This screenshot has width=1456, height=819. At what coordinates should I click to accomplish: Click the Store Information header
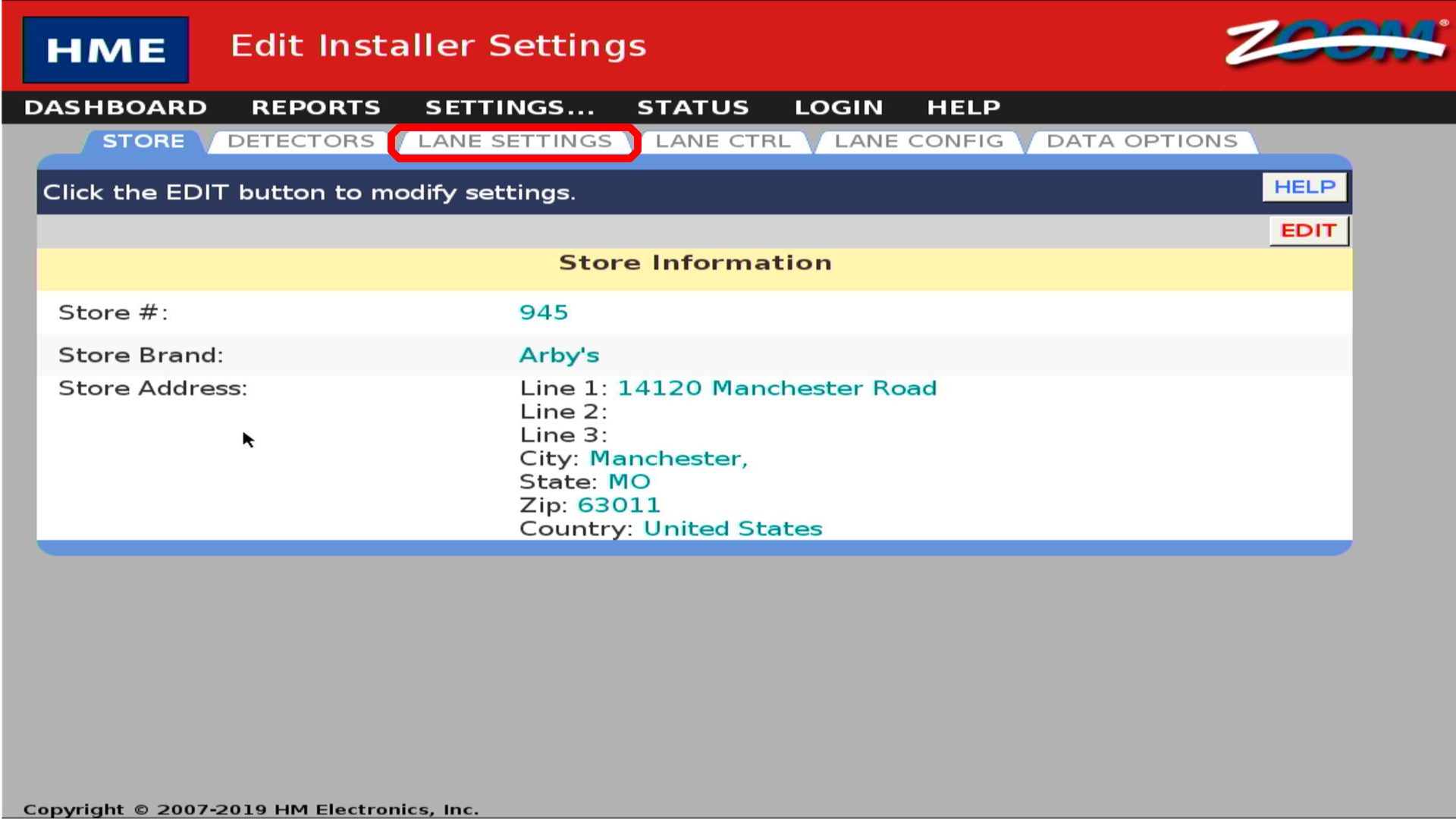click(x=695, y=262)
